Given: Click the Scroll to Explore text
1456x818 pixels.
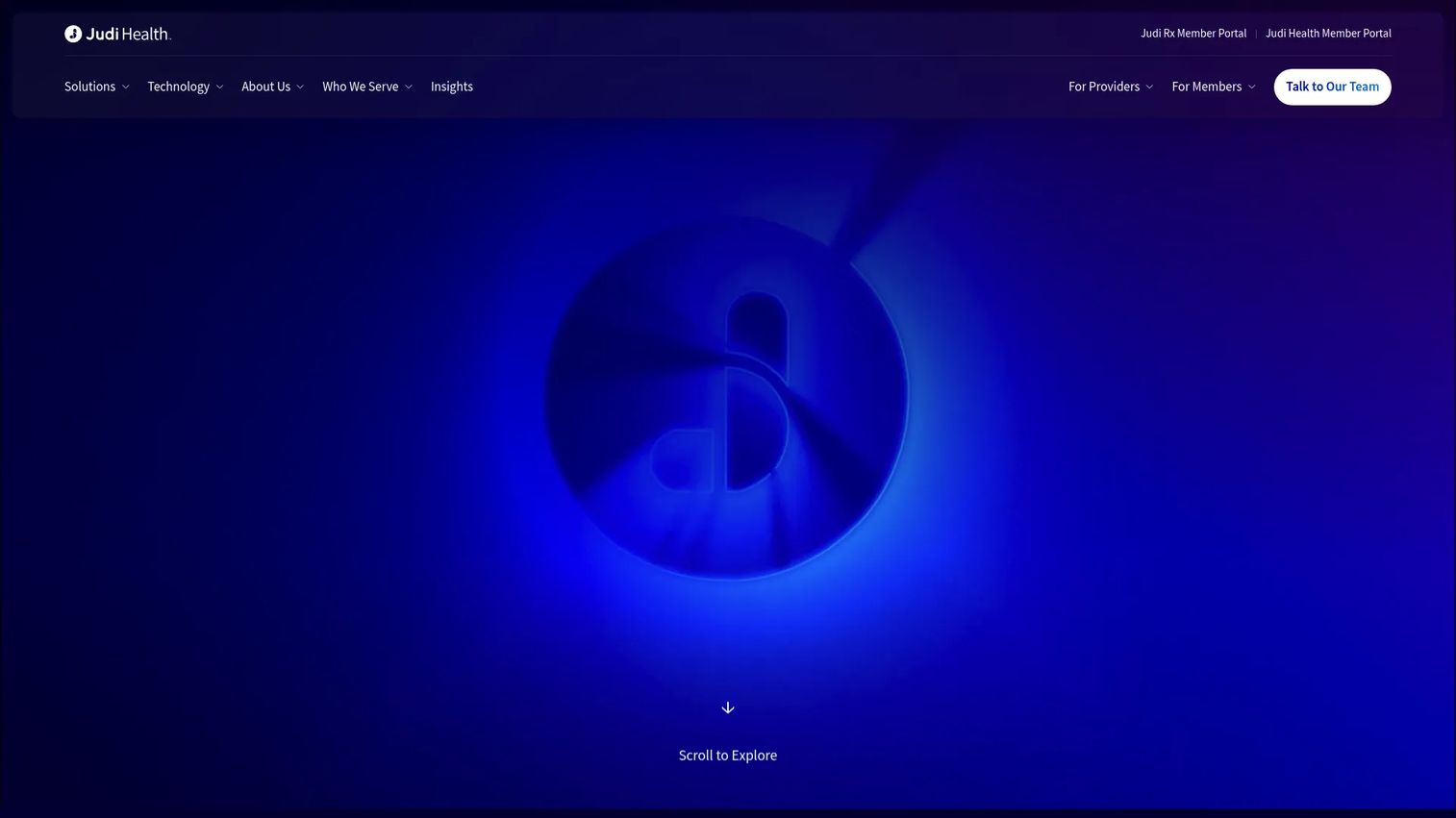Looking at the screenshot, I should coord(728,756).
